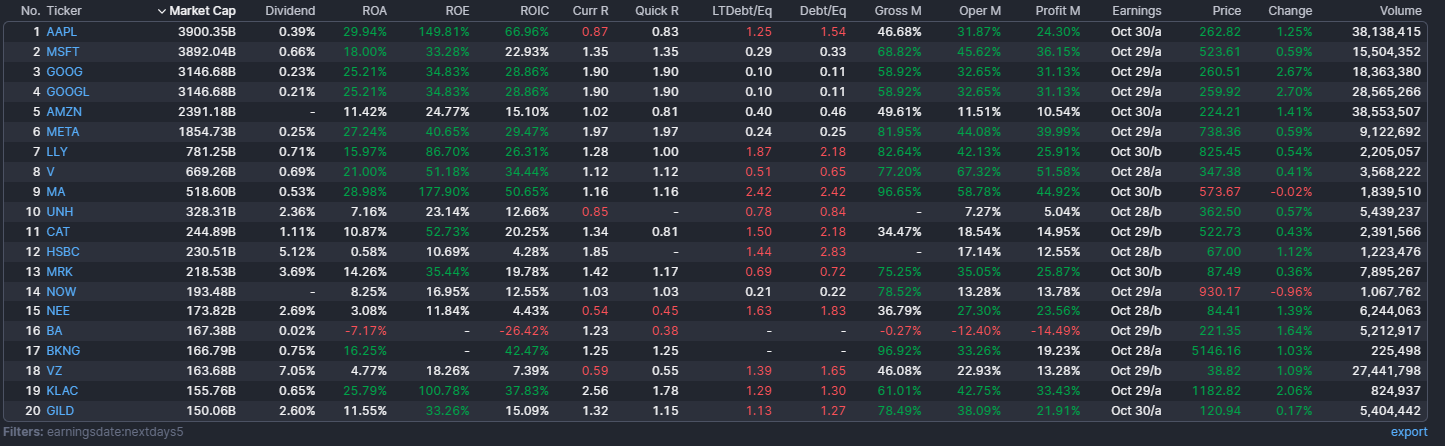Click the export link
Image resolution: width=1445 pixels, height=446 pixels.
point(1409,431)
